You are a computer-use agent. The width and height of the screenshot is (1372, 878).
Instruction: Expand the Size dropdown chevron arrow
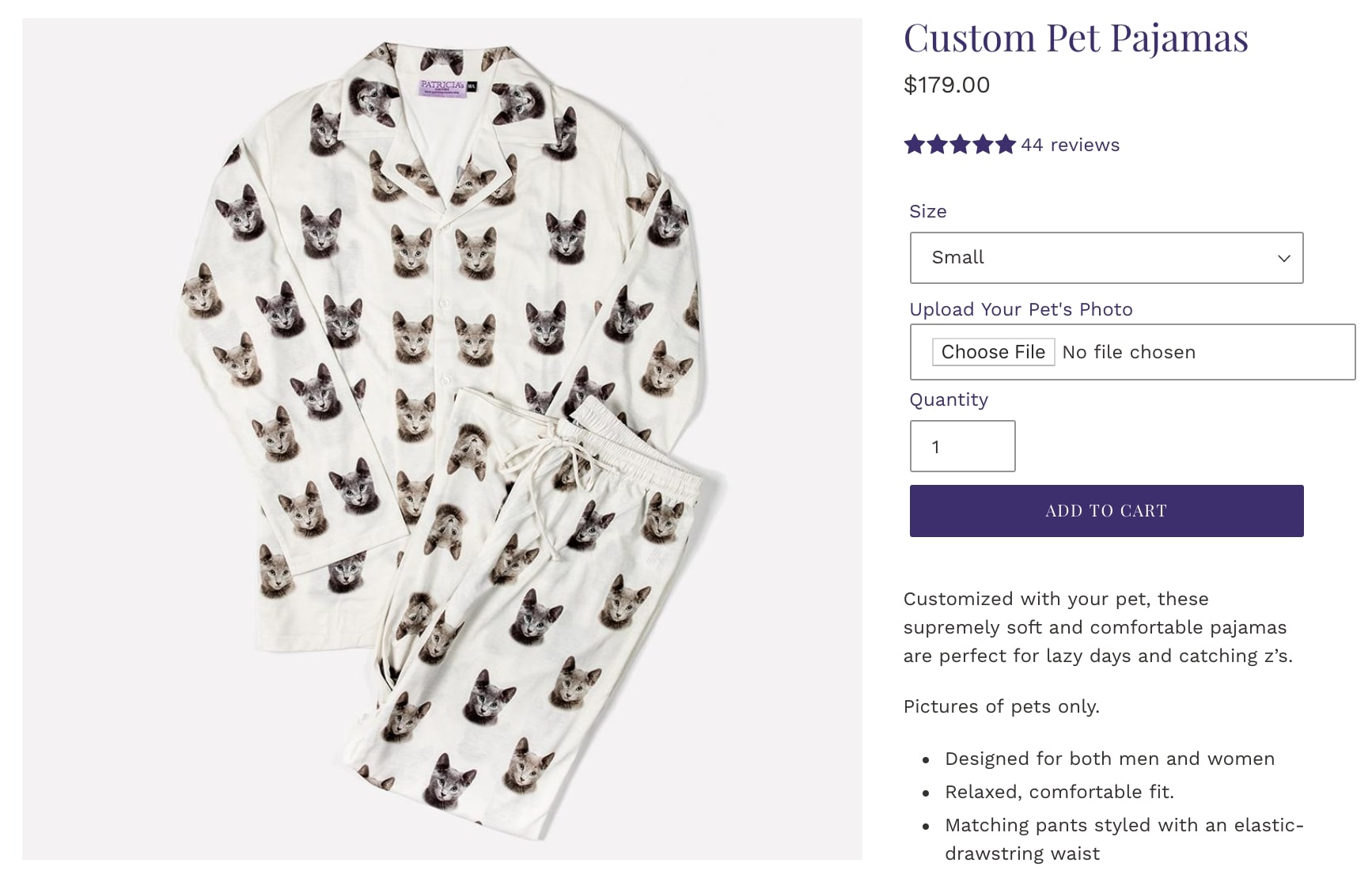click(1283, 259)
